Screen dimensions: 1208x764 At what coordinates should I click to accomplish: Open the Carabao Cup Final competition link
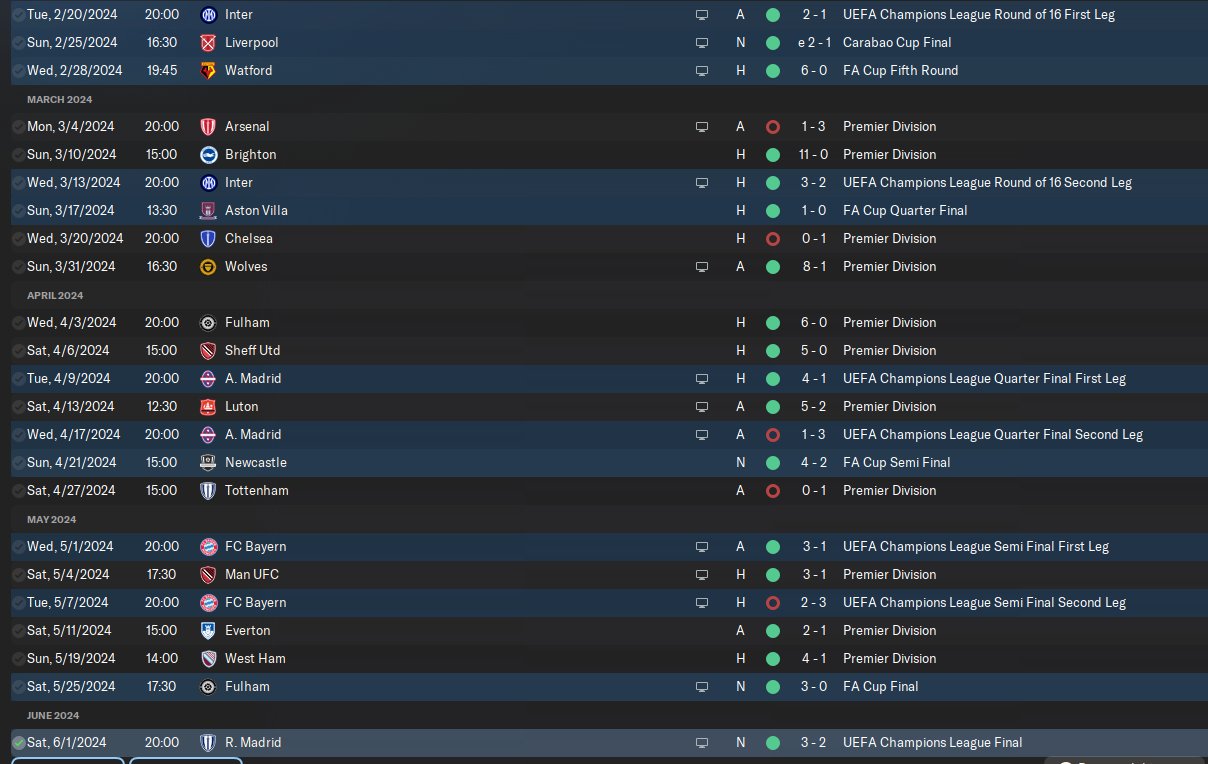897,43
